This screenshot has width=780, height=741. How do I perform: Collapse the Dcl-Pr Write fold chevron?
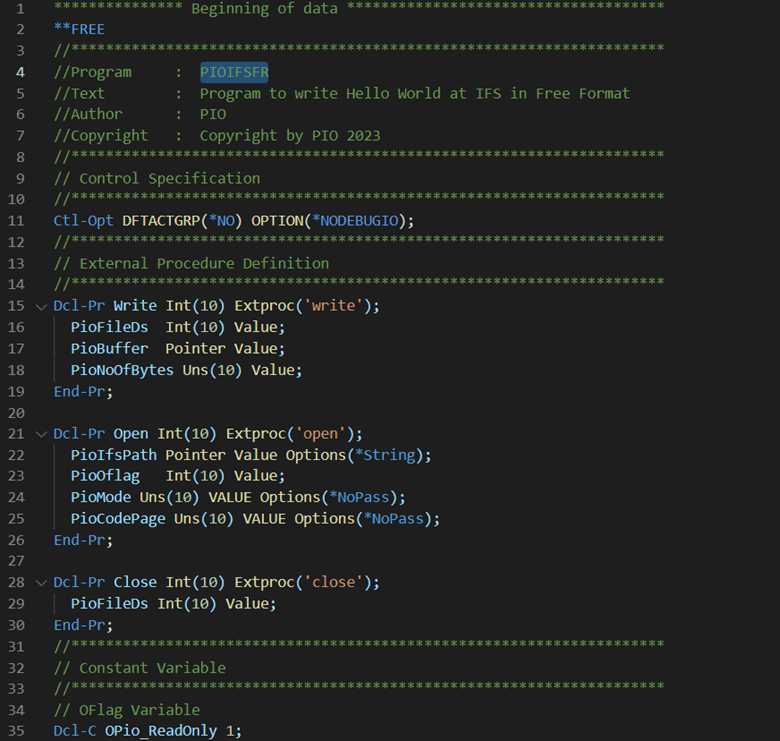coord(41,307)
